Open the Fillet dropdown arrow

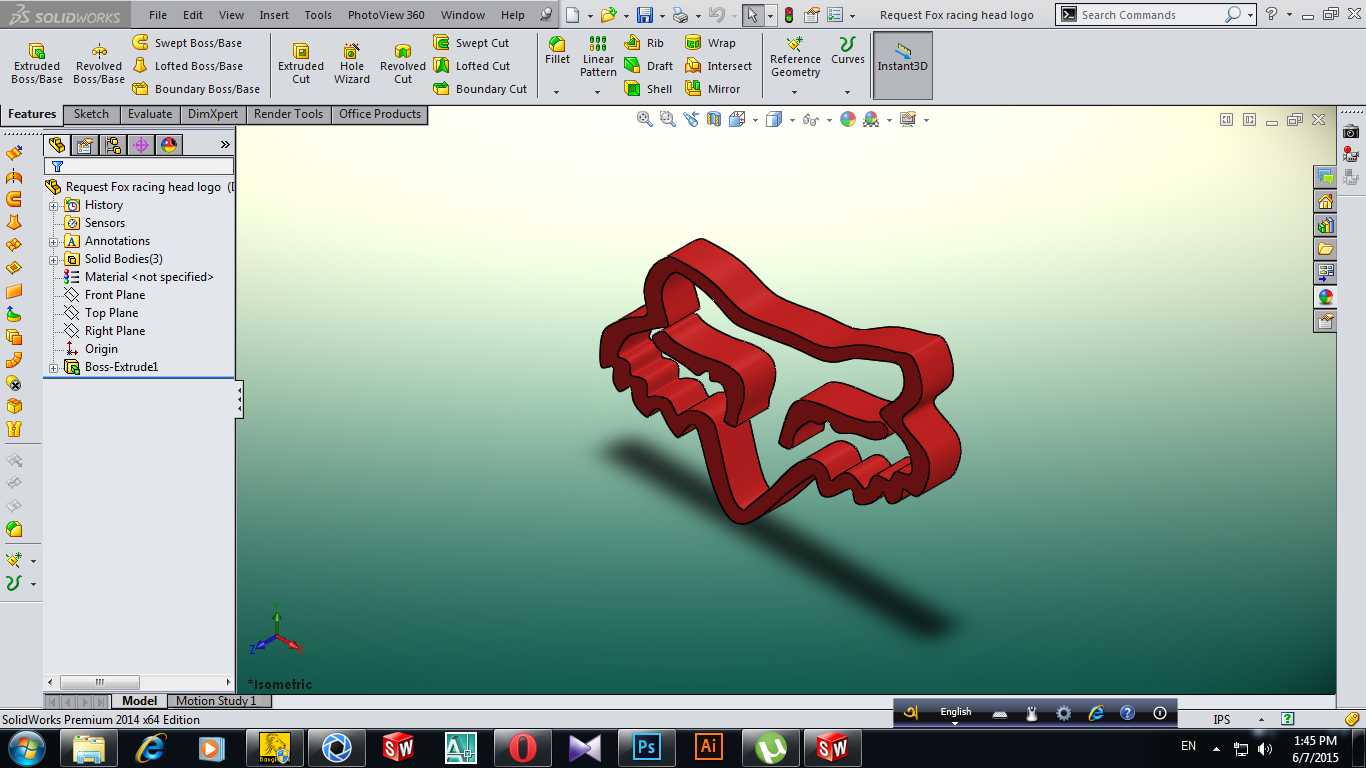coord(557,92)
